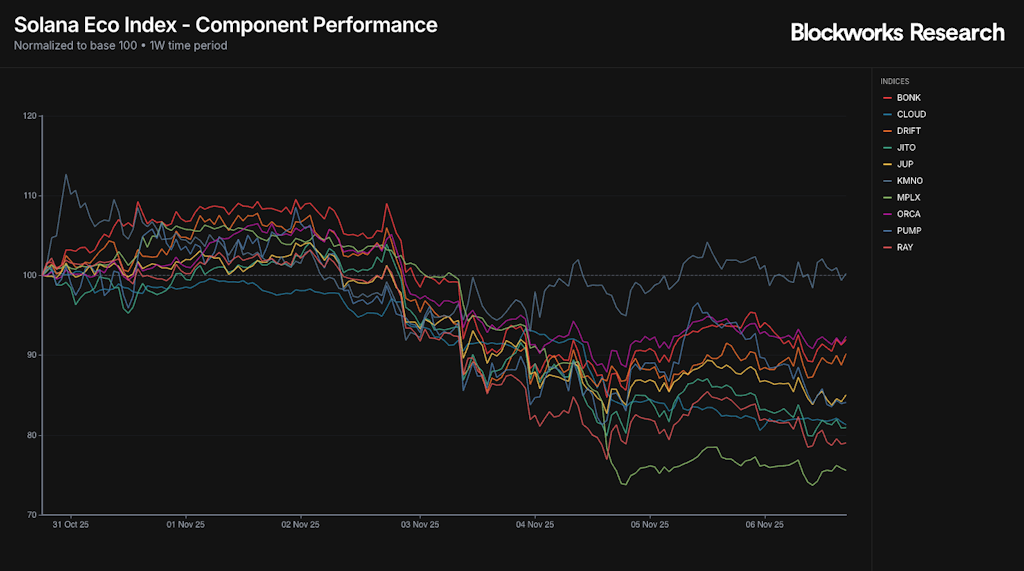Click the 06 Nov 25 x-axis date label
The width and height of the screenshot is (1024, 571).
click(x=764, y=524)
